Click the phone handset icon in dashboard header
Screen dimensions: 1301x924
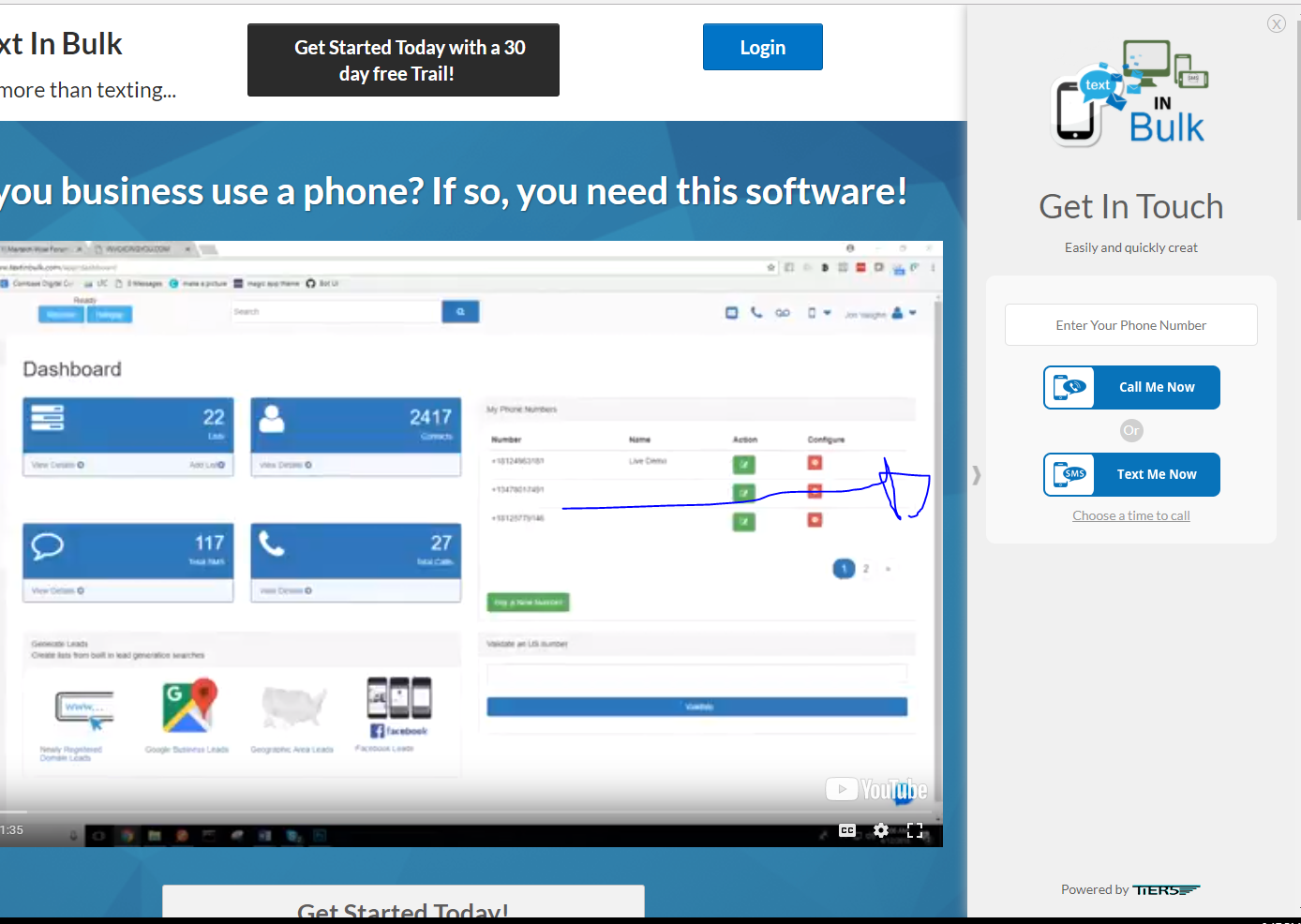coord(756,312)
